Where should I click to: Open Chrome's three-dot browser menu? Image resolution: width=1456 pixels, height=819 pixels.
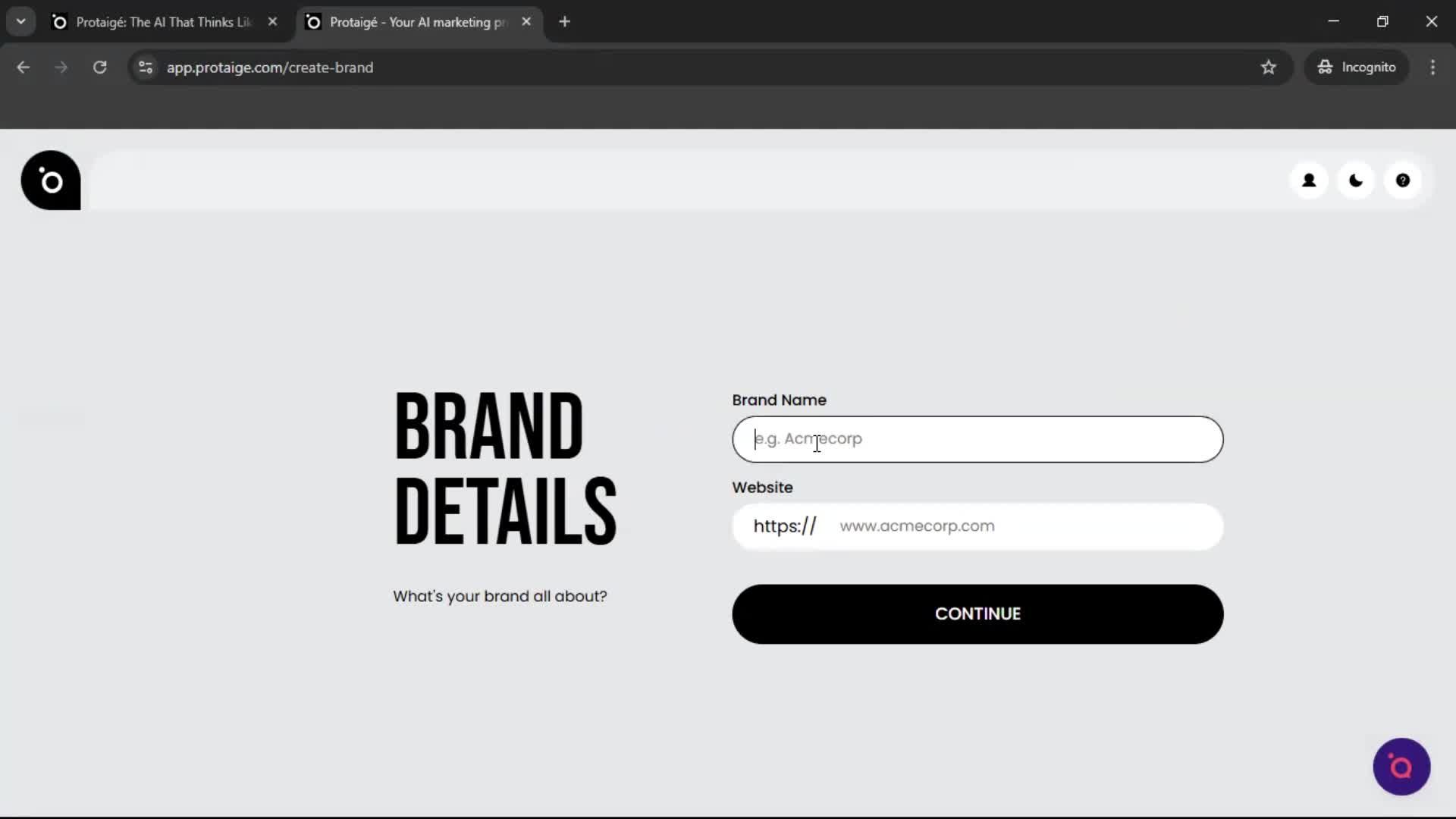1433,67
